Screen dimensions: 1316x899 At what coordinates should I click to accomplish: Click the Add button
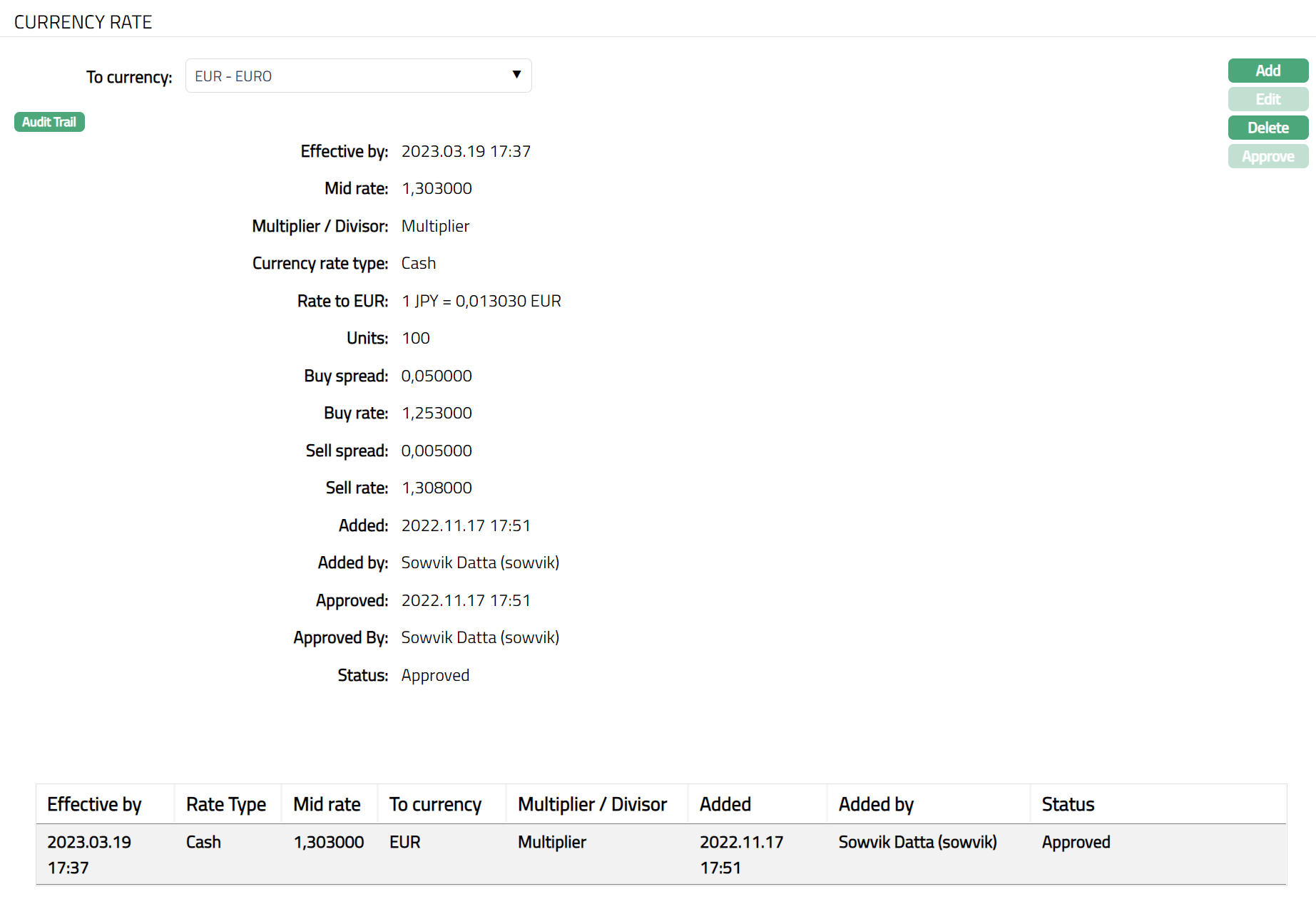tap(1267, 71)
